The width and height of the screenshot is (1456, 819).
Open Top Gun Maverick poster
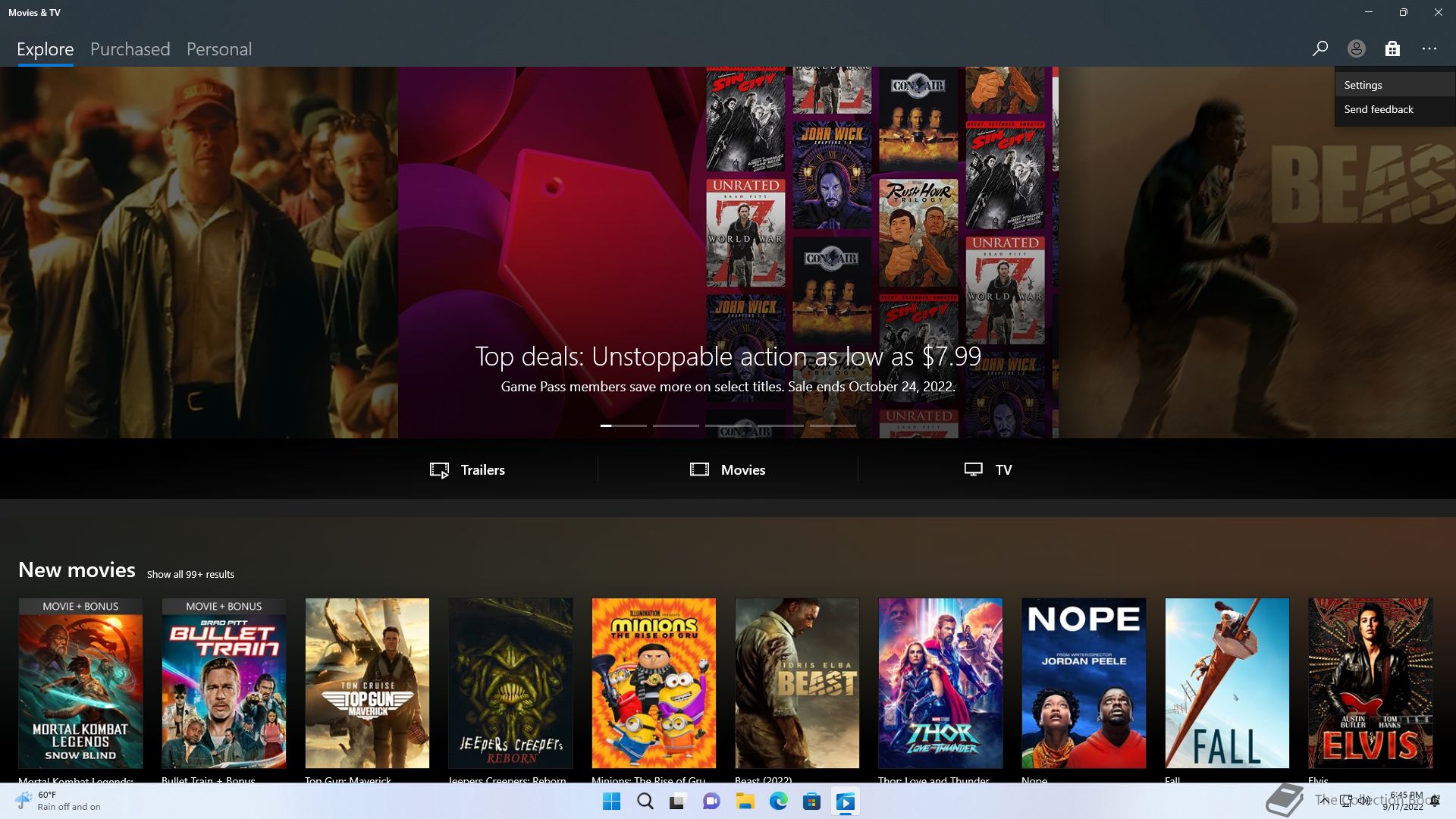coord(367,683)
